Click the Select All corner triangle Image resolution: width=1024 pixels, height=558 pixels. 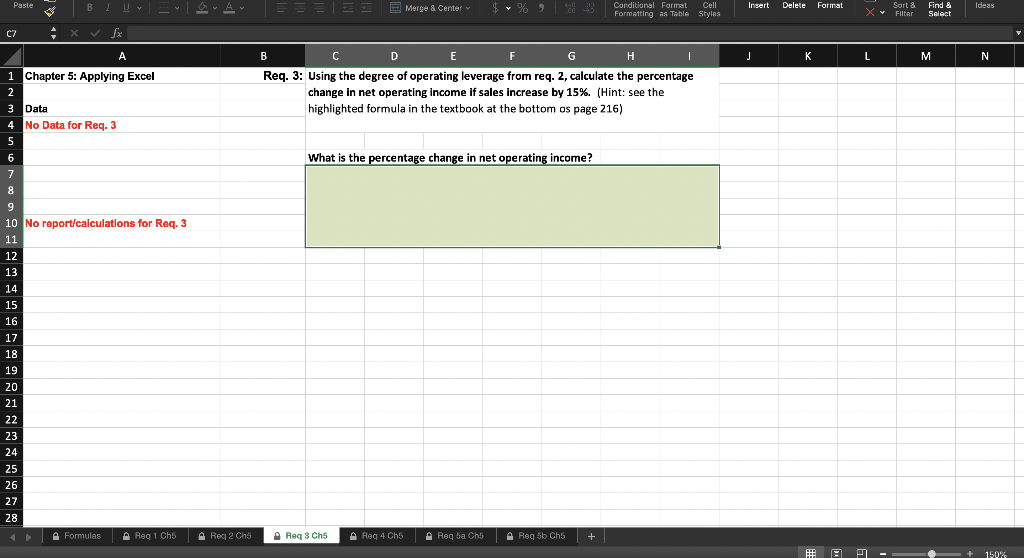click(x=12, y=56)
